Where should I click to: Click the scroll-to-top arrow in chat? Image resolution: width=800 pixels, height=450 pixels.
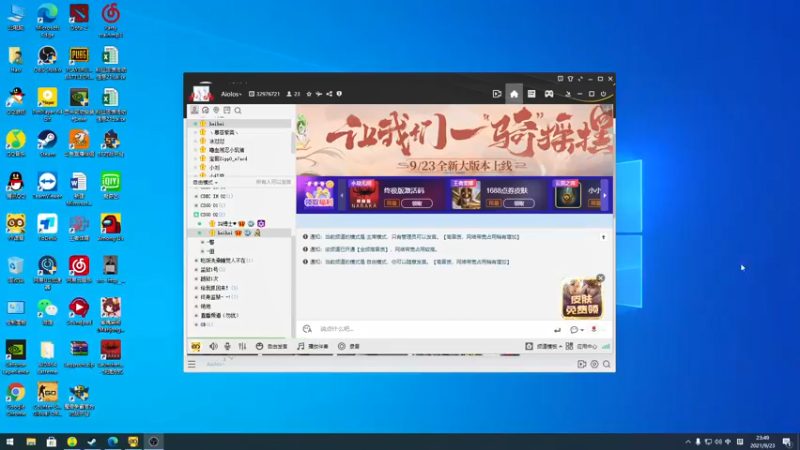pyautogui.click(x=603, y=237)
